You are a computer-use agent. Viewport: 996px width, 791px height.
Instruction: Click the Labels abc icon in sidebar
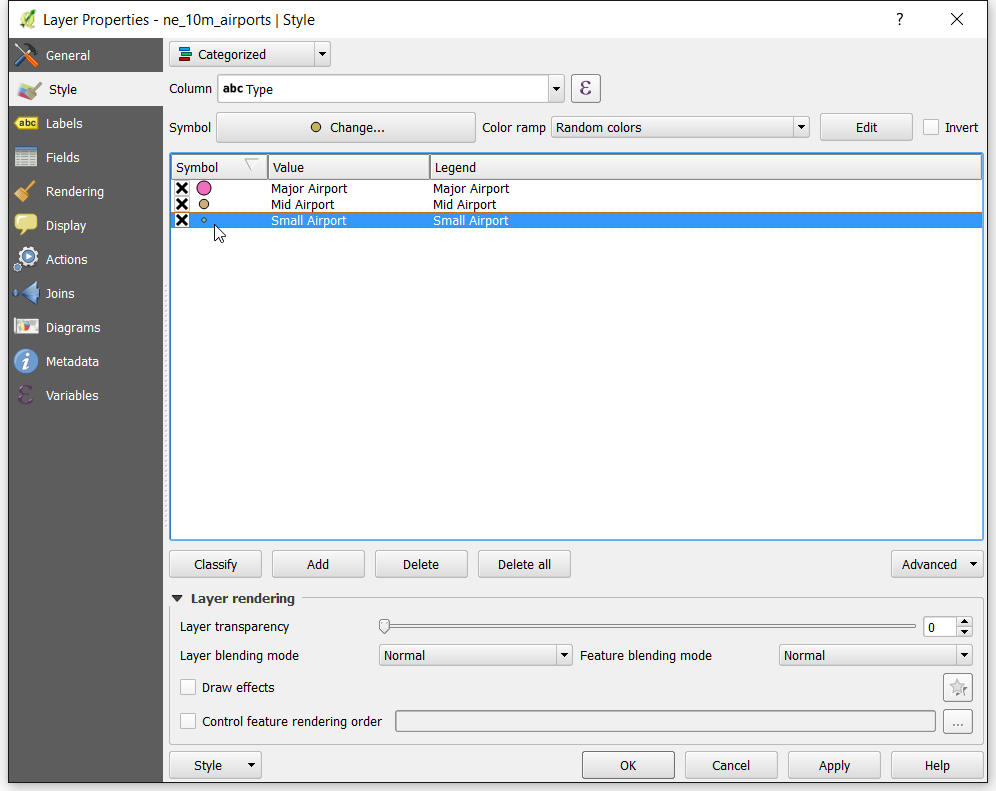coord(27,123)
